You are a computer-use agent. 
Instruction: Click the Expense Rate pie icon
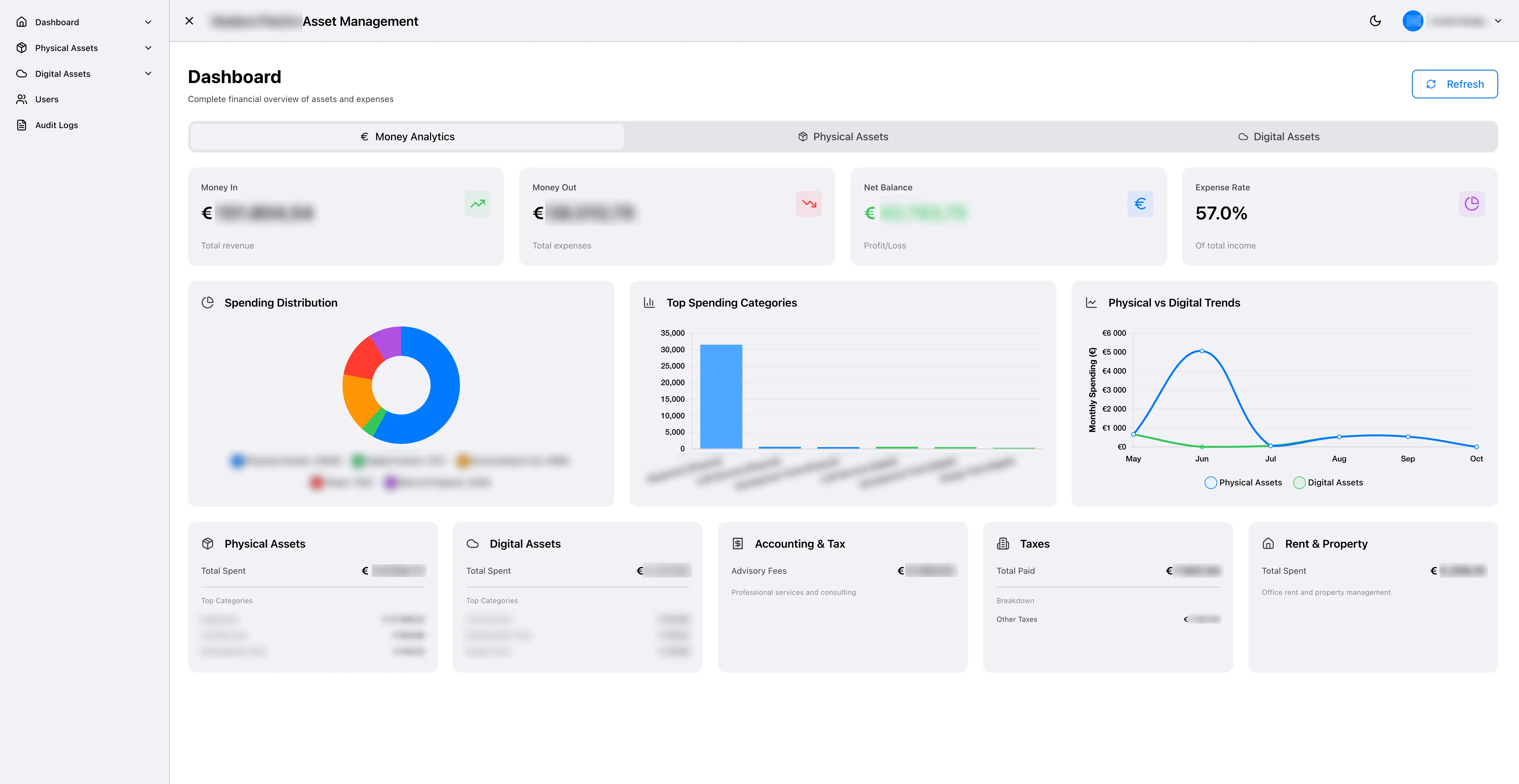[x=1471, y=203]
